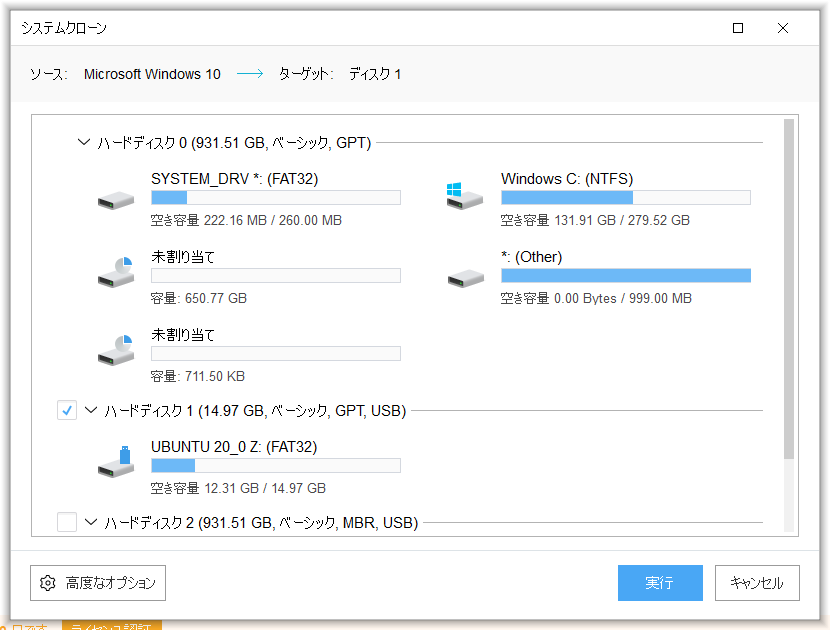Click 空き容量 12.31 GB / 14.97 GB text
Image resolution: width=830 pixels, height=630 pixels.
238,488
